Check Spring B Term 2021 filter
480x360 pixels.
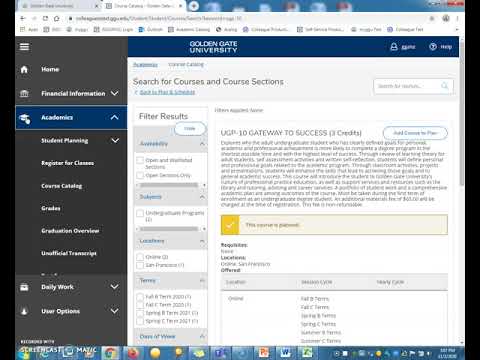tap(140, 313)
